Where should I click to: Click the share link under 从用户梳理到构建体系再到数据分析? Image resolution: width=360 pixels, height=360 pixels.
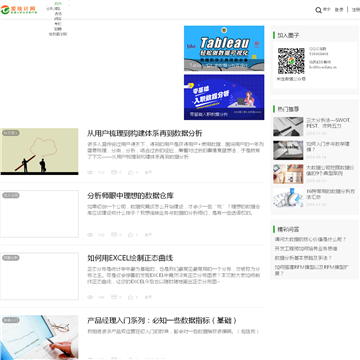tap(148, 172)
